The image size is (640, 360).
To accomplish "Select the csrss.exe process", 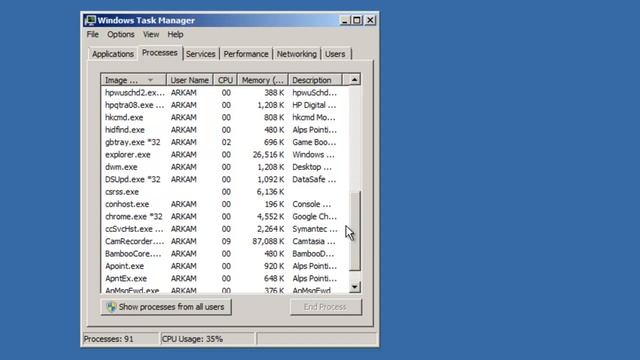I will 224,192.
